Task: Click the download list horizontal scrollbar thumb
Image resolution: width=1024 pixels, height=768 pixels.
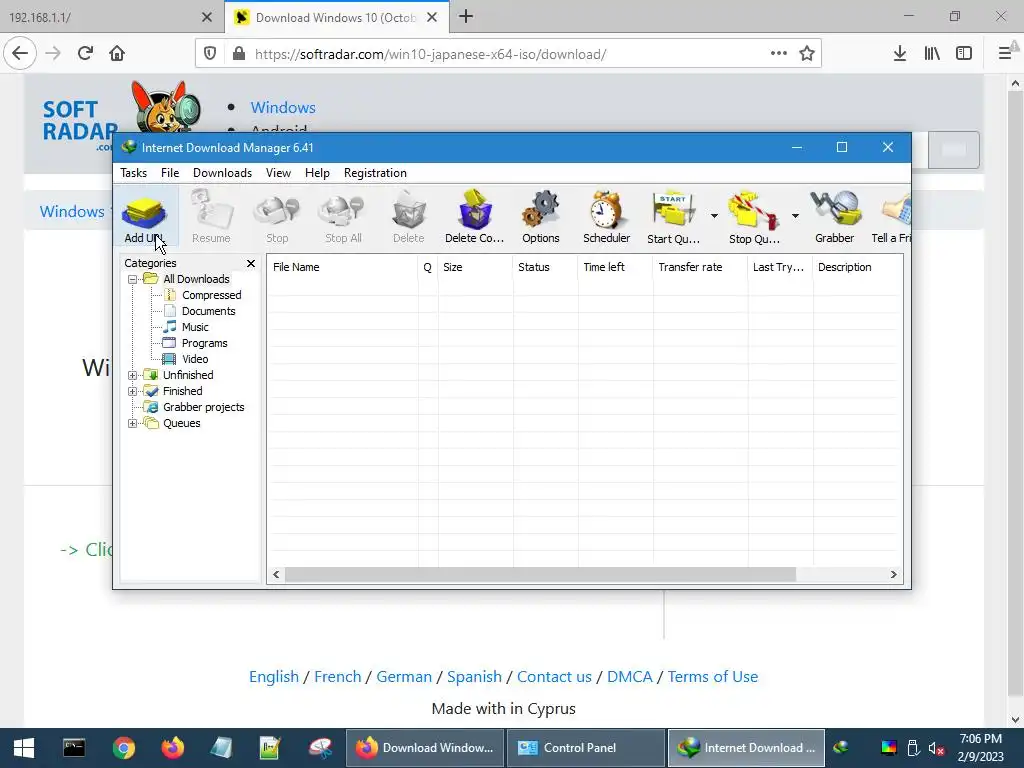Action: tap(540, 575)
